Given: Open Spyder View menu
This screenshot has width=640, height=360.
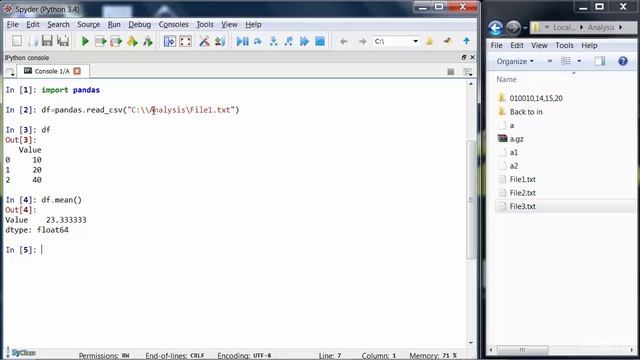Looking at the screenshot, I should (x=229, y=24).
